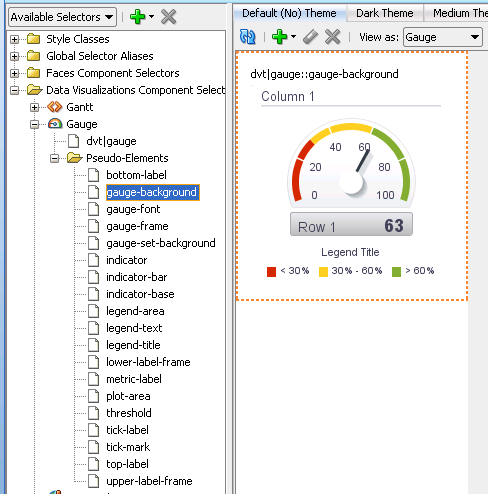Select the metric-label pseudo-element
Image resolution: width=488 pixels, height=494 pixels.
(x=134, y=379)
